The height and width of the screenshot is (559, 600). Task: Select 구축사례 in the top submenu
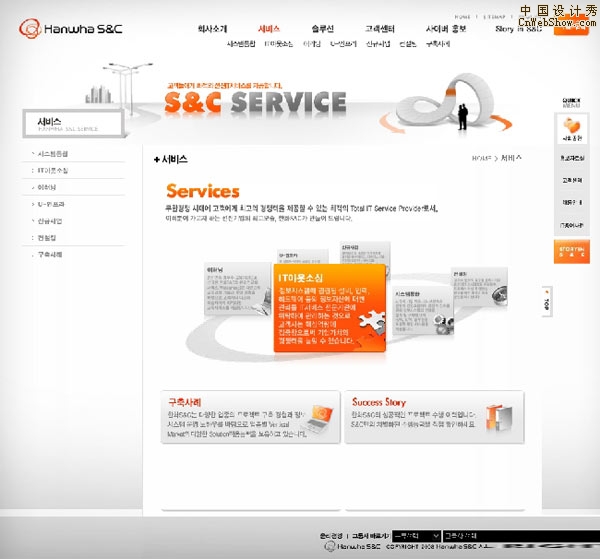438,44
